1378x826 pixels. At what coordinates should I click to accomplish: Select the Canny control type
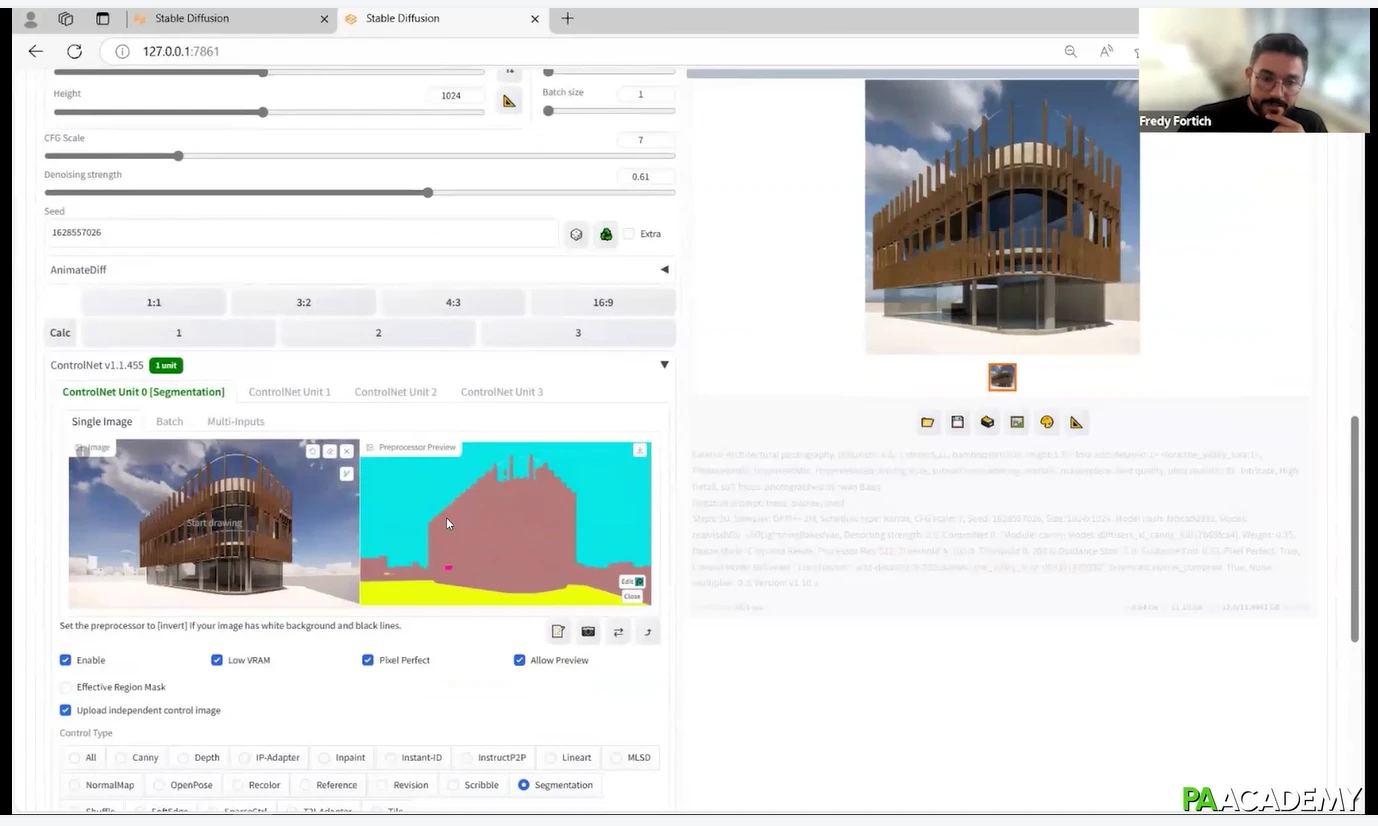point(136,758)
